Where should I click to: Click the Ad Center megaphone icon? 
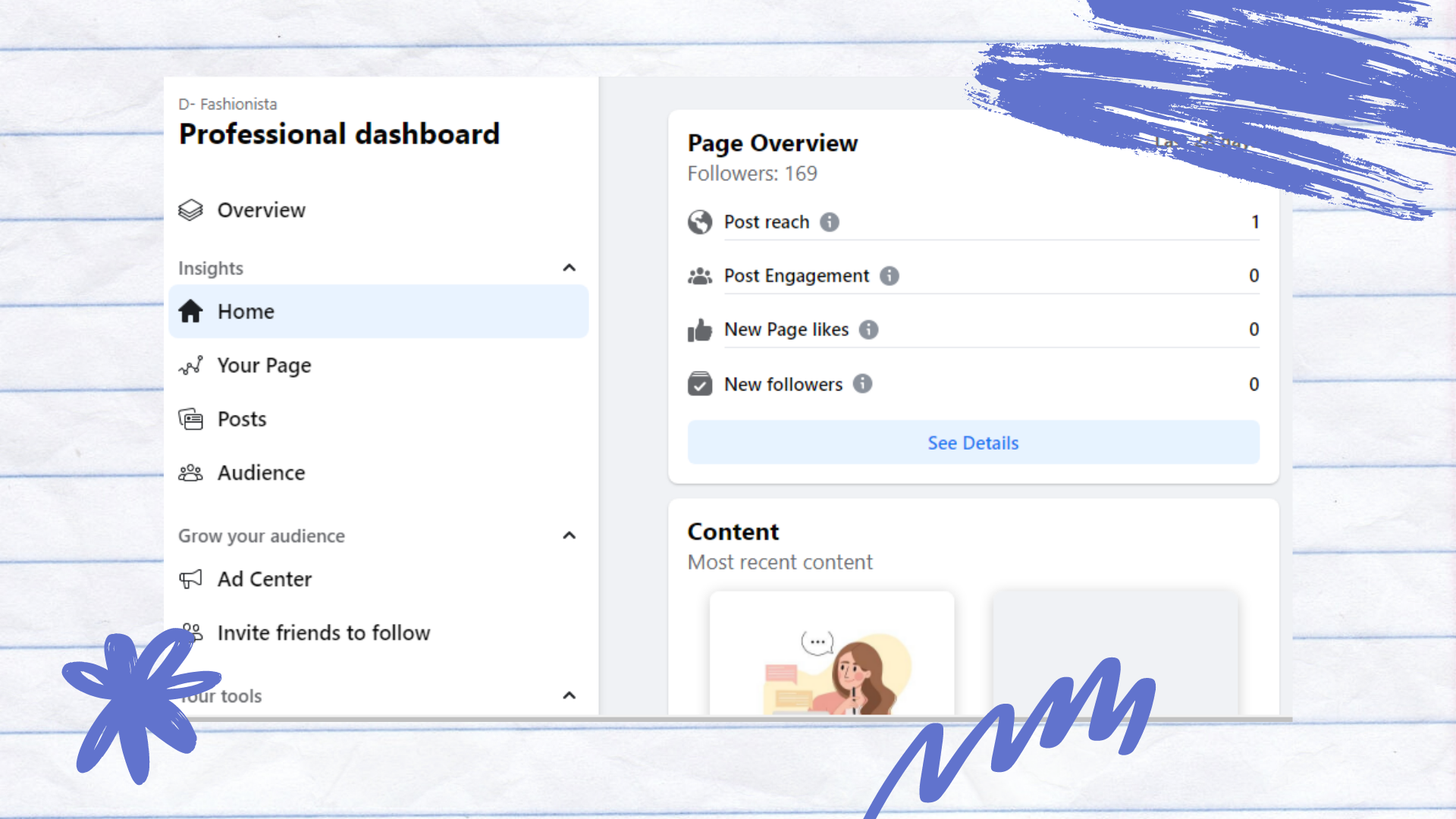tap(190, 579)
